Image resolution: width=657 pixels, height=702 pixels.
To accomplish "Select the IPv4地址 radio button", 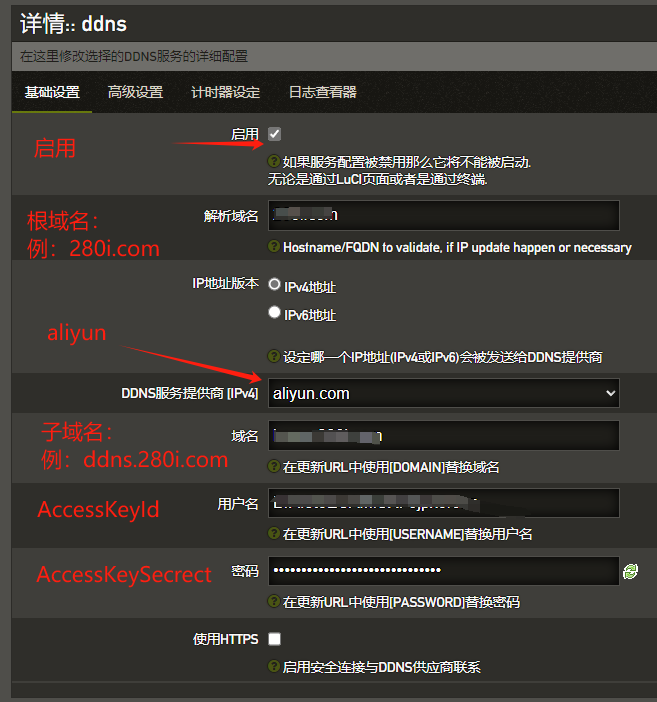I will click(x=275, y=285).
